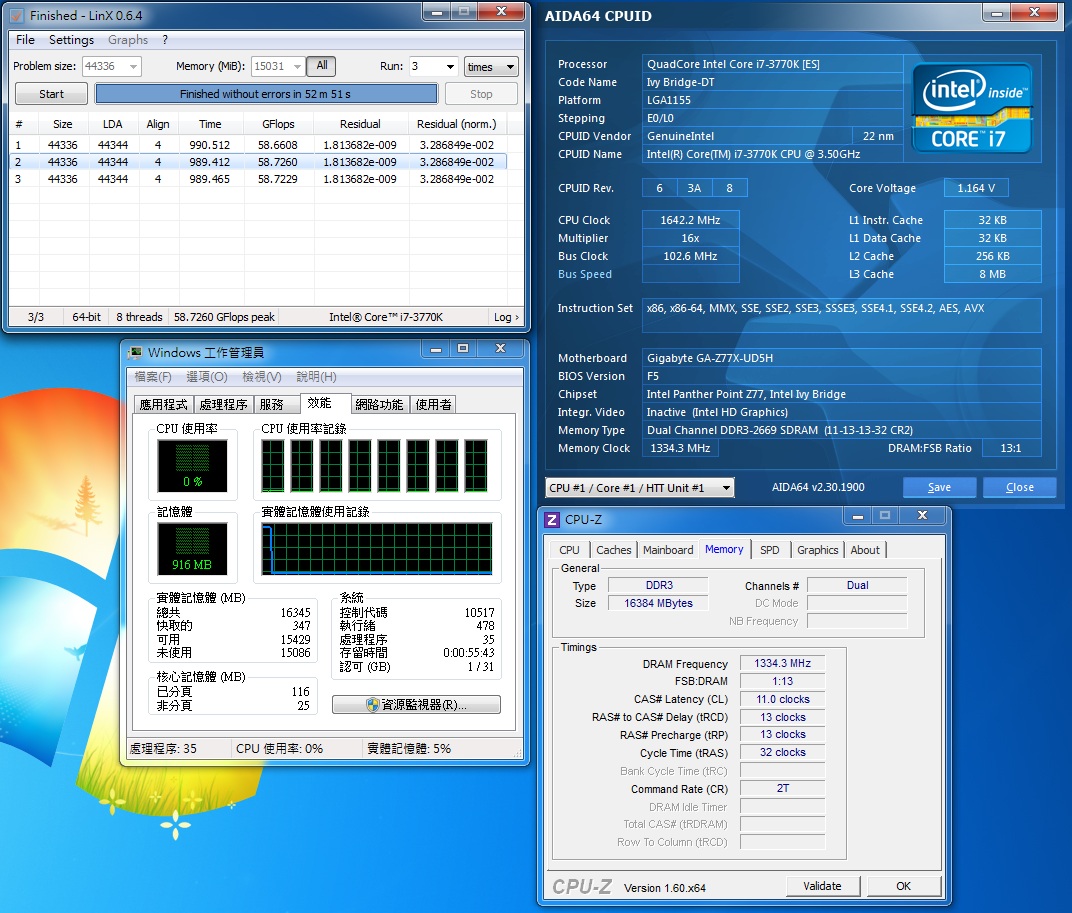
Task: Sort LinX results by the Residual (norm.) column
Action: (x=457, y=124)
